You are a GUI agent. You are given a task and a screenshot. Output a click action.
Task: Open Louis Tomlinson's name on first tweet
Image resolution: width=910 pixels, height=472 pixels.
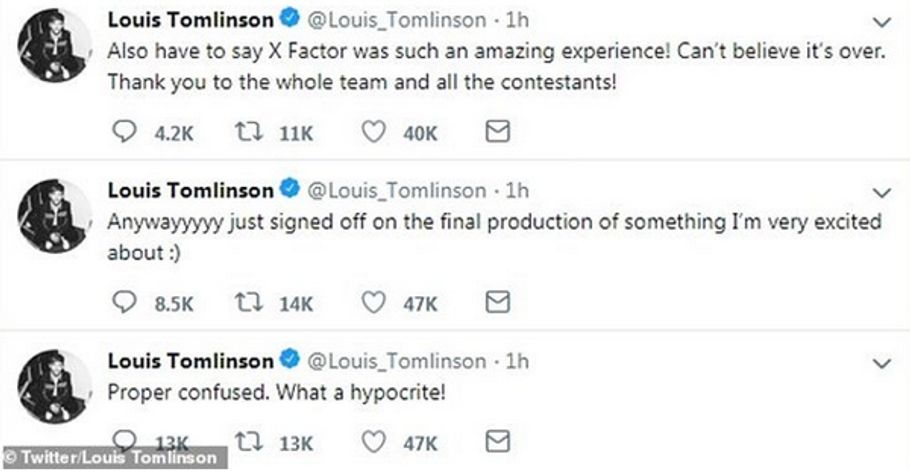point(190,20)
